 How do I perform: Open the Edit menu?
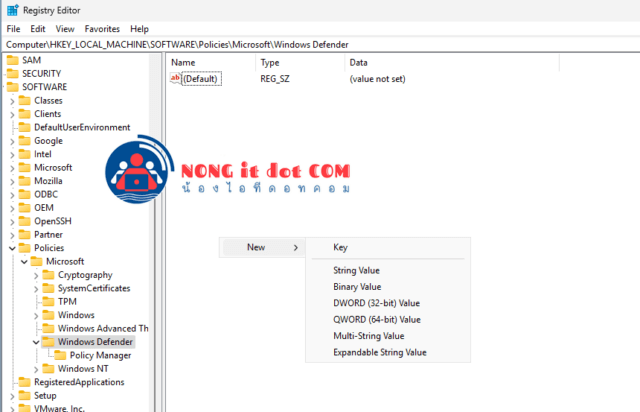38,29
